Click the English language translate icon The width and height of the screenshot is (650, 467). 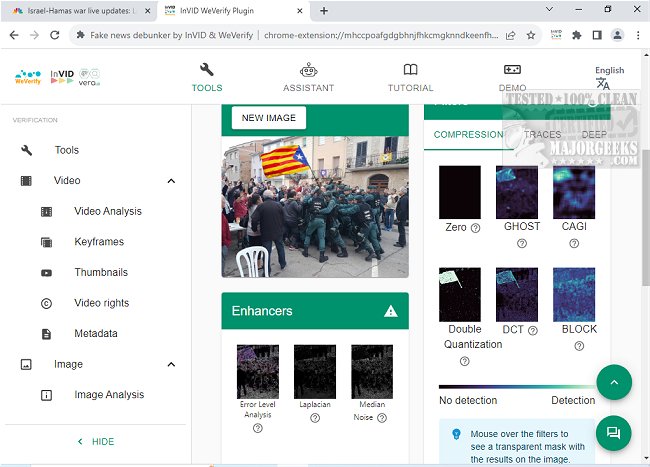click(x=603, y=84)
